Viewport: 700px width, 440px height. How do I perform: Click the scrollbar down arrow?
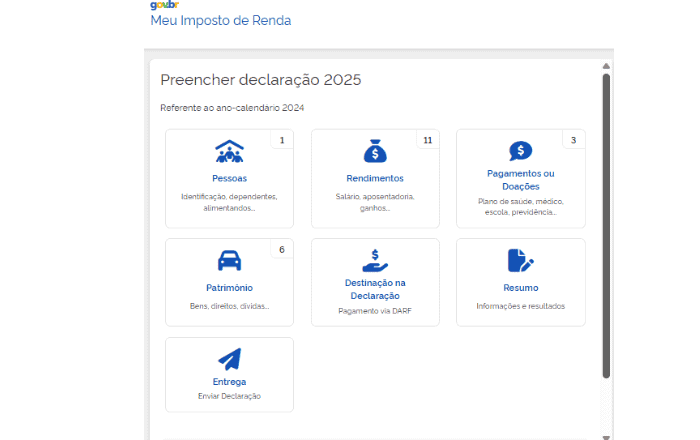606,436
